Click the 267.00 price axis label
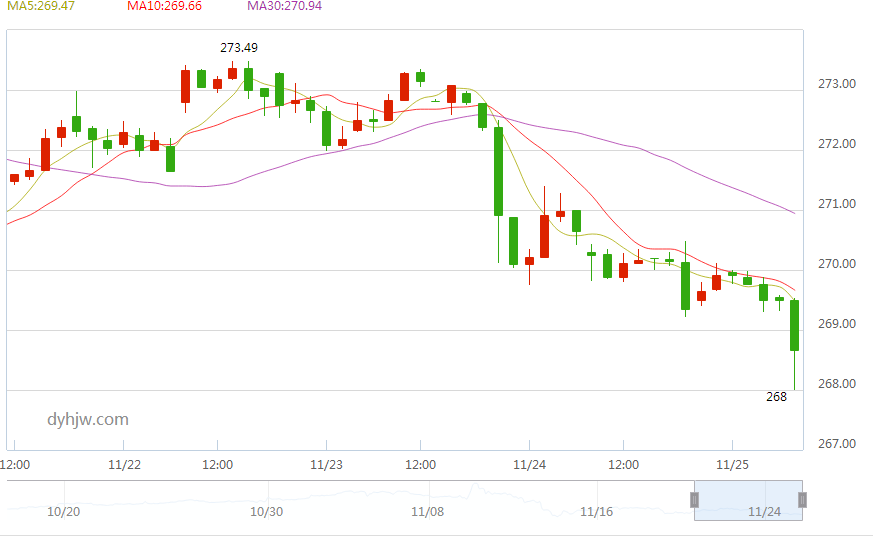Screen dimensions: 873x536 click(836, 444)
